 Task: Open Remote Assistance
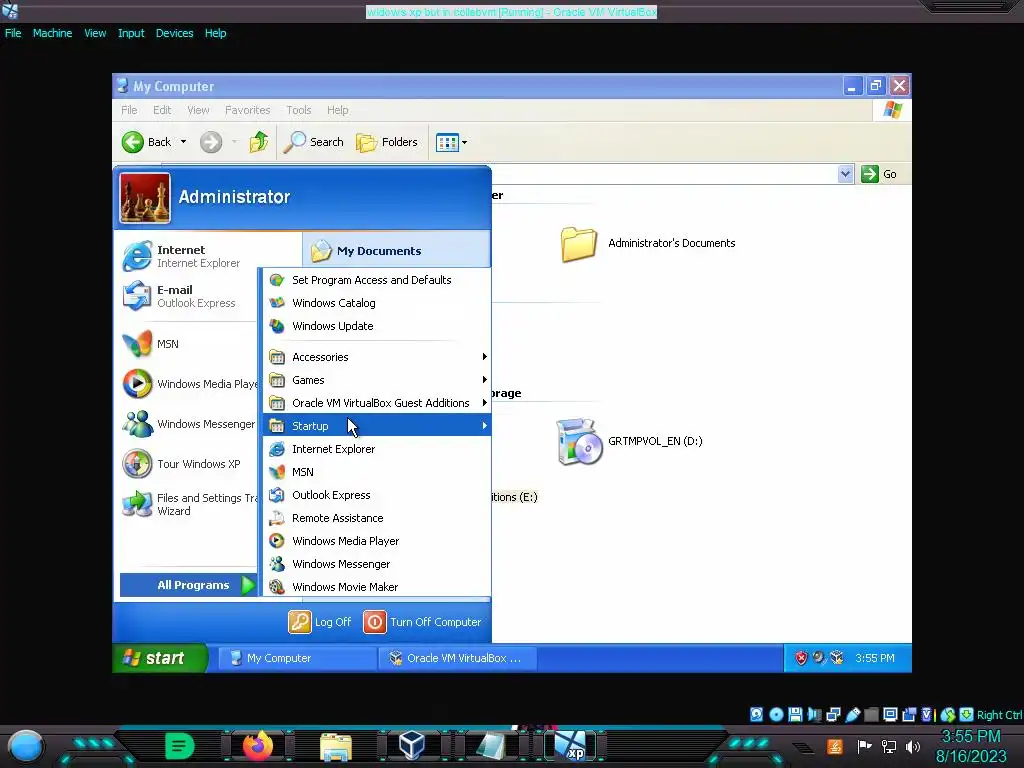377,518
